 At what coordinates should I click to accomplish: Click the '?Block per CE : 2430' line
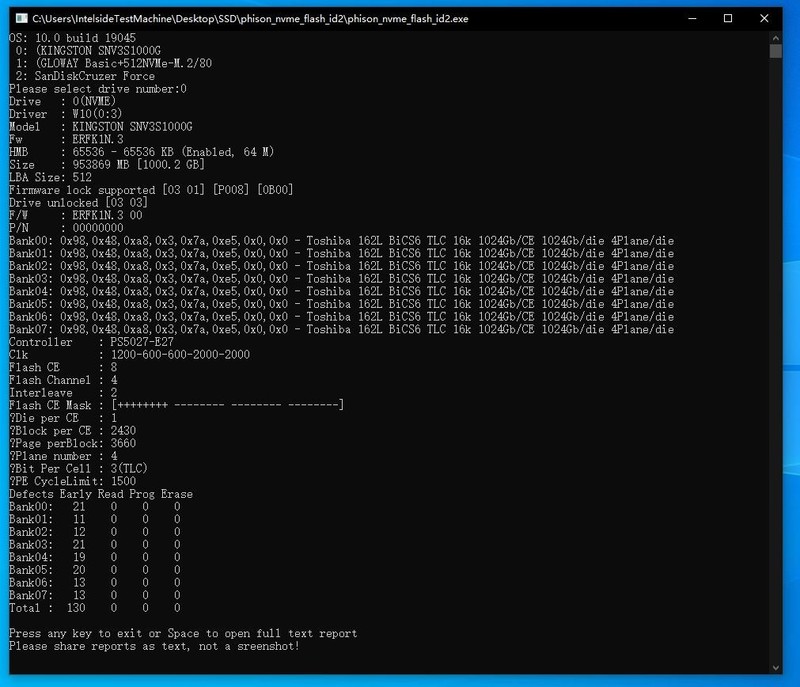72,430
